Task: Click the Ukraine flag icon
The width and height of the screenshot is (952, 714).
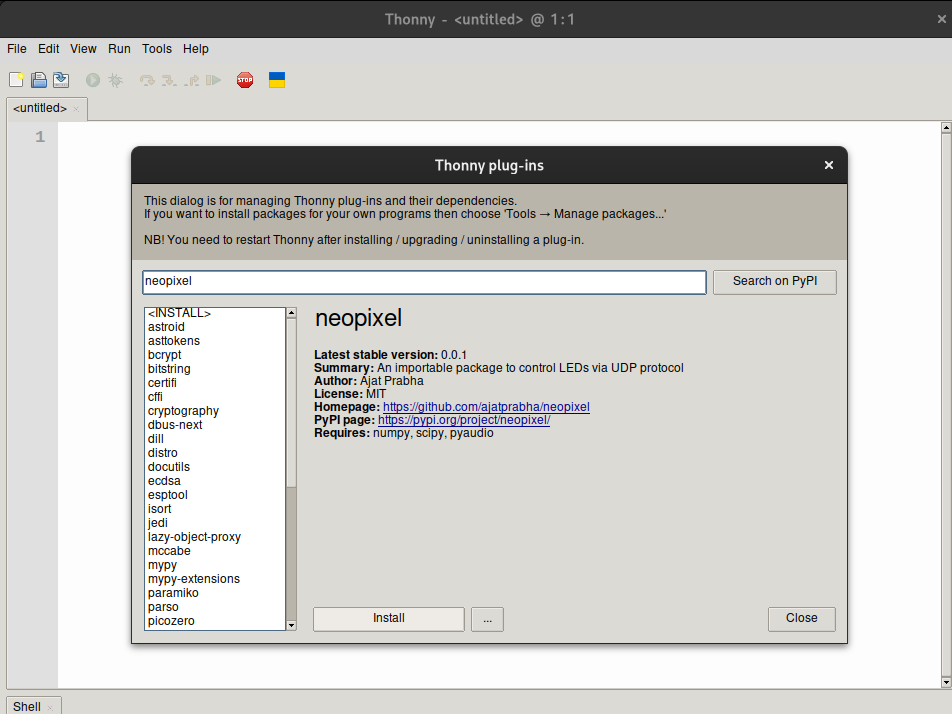Action: pyautogui.click(x=277, y=80)
